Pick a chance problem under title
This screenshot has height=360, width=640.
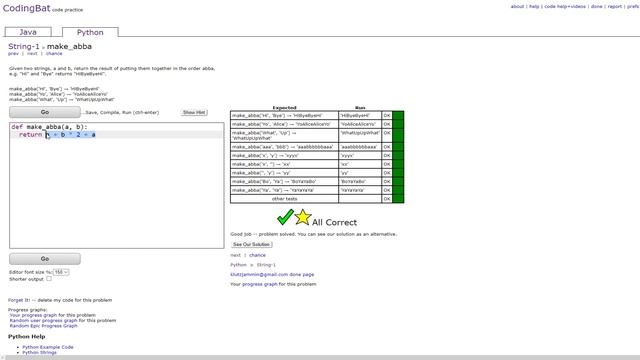[54, 53]
